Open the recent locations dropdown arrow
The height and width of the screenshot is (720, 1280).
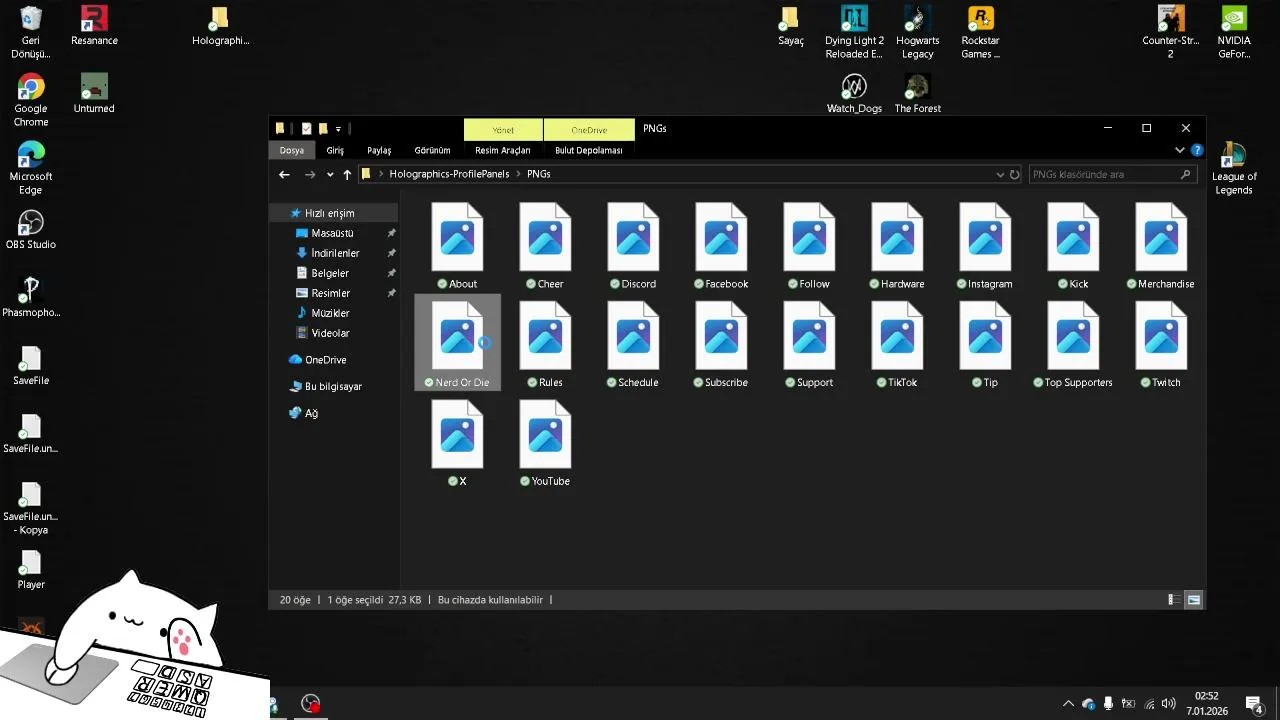tap(330, 174)
